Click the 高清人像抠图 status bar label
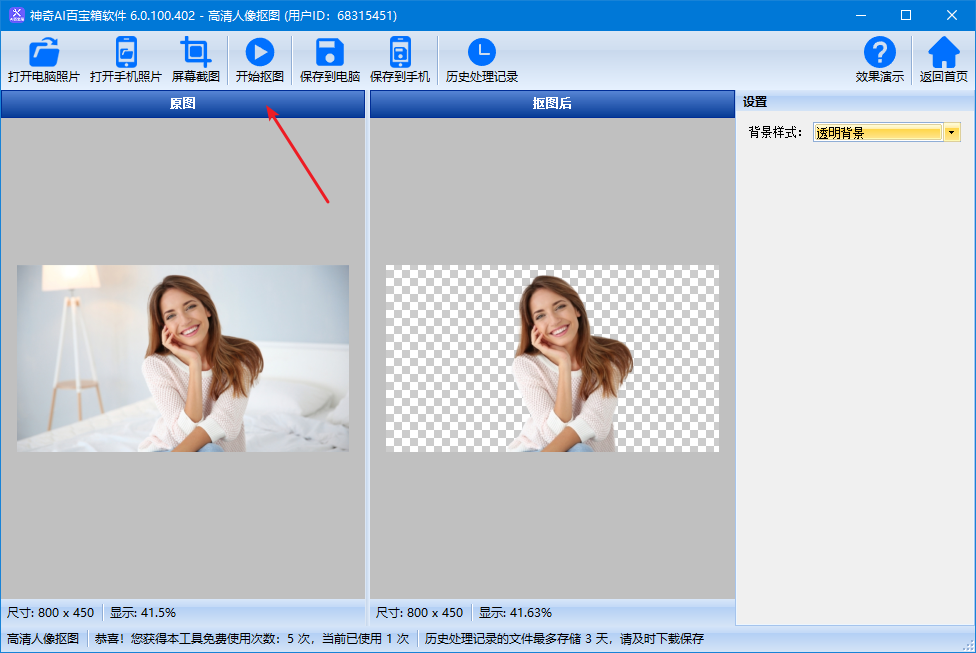The width and height of the screenshot is (976, 653). click(43, 639)
